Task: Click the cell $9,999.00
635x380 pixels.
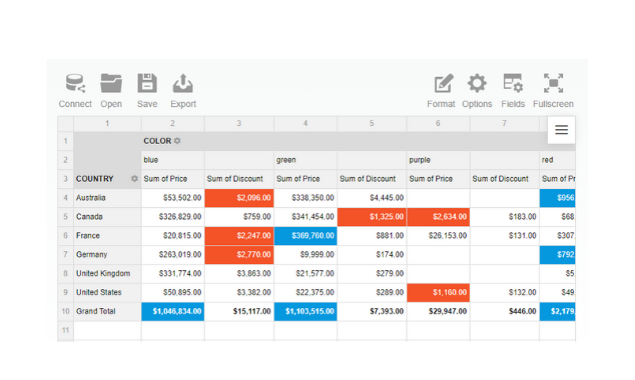Action: coord(305,254)
